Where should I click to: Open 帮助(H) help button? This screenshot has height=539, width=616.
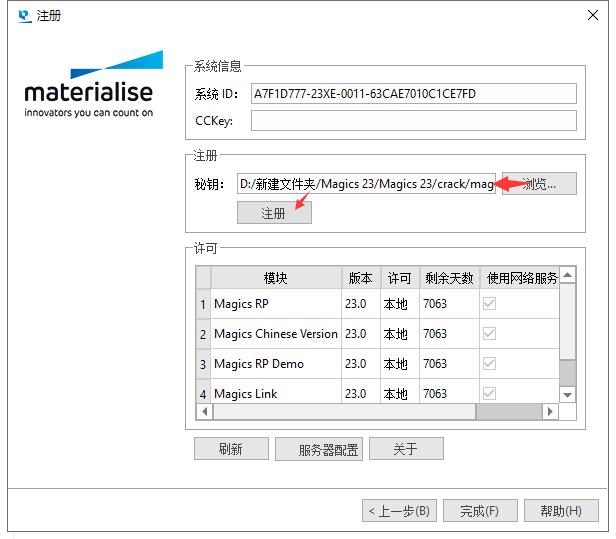tap(561, 511)
